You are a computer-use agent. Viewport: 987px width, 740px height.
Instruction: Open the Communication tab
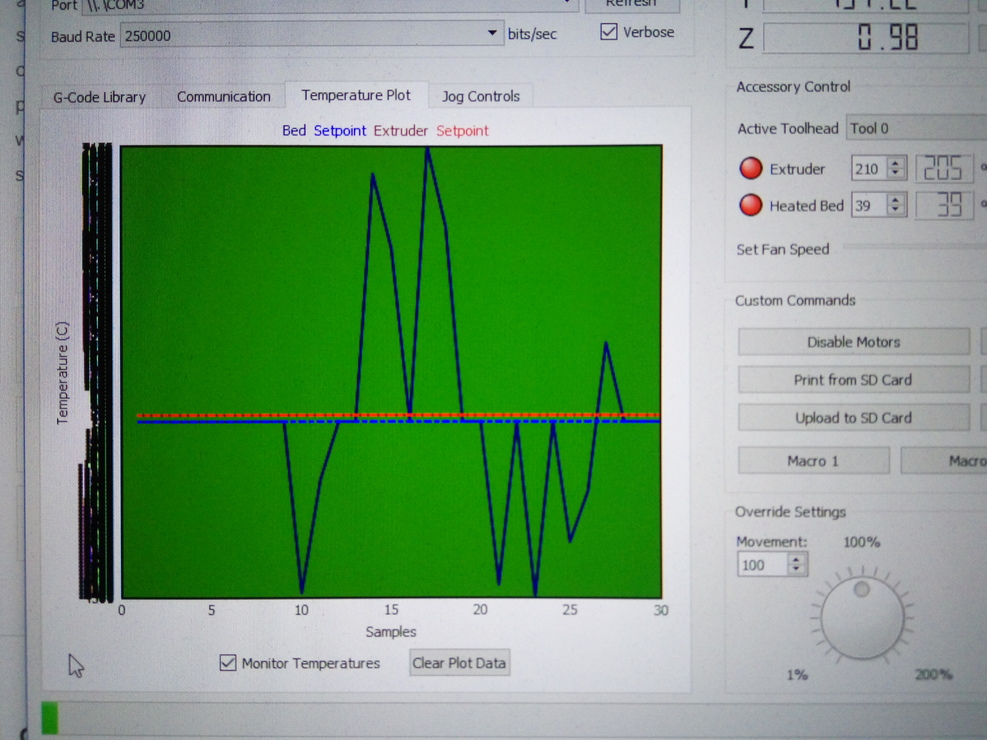pos(223,97)
